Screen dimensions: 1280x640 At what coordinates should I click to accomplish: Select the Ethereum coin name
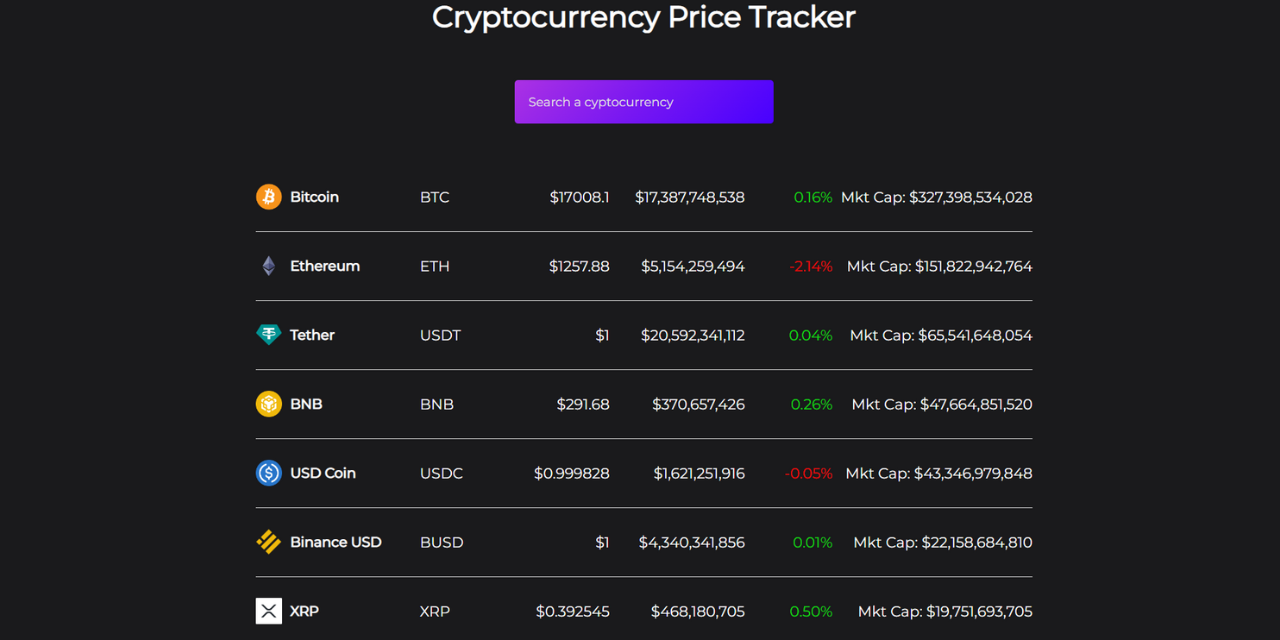coord(325,266)
